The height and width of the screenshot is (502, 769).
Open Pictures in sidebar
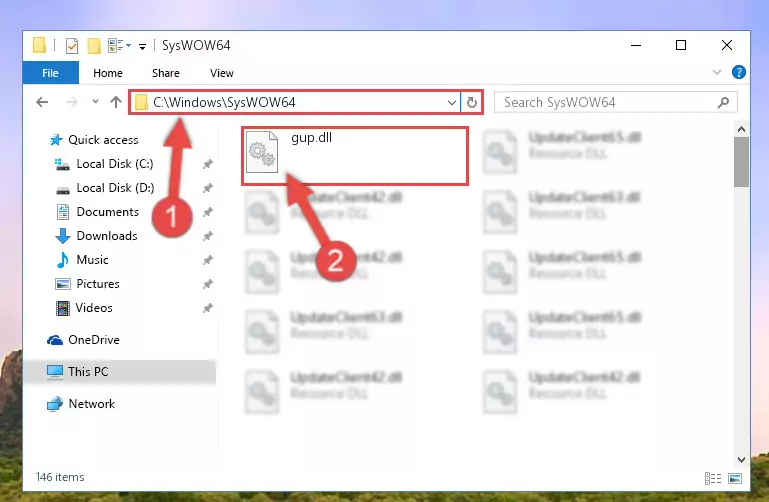98,284
